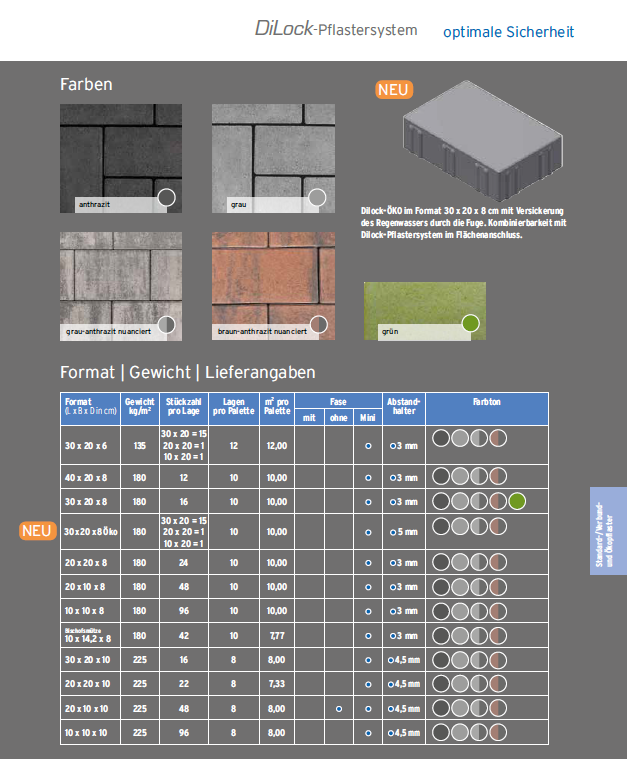This screenshot has height=759, width=627.
Task: Click the optimale Sicherheit heading
Action: coord(508,32)
